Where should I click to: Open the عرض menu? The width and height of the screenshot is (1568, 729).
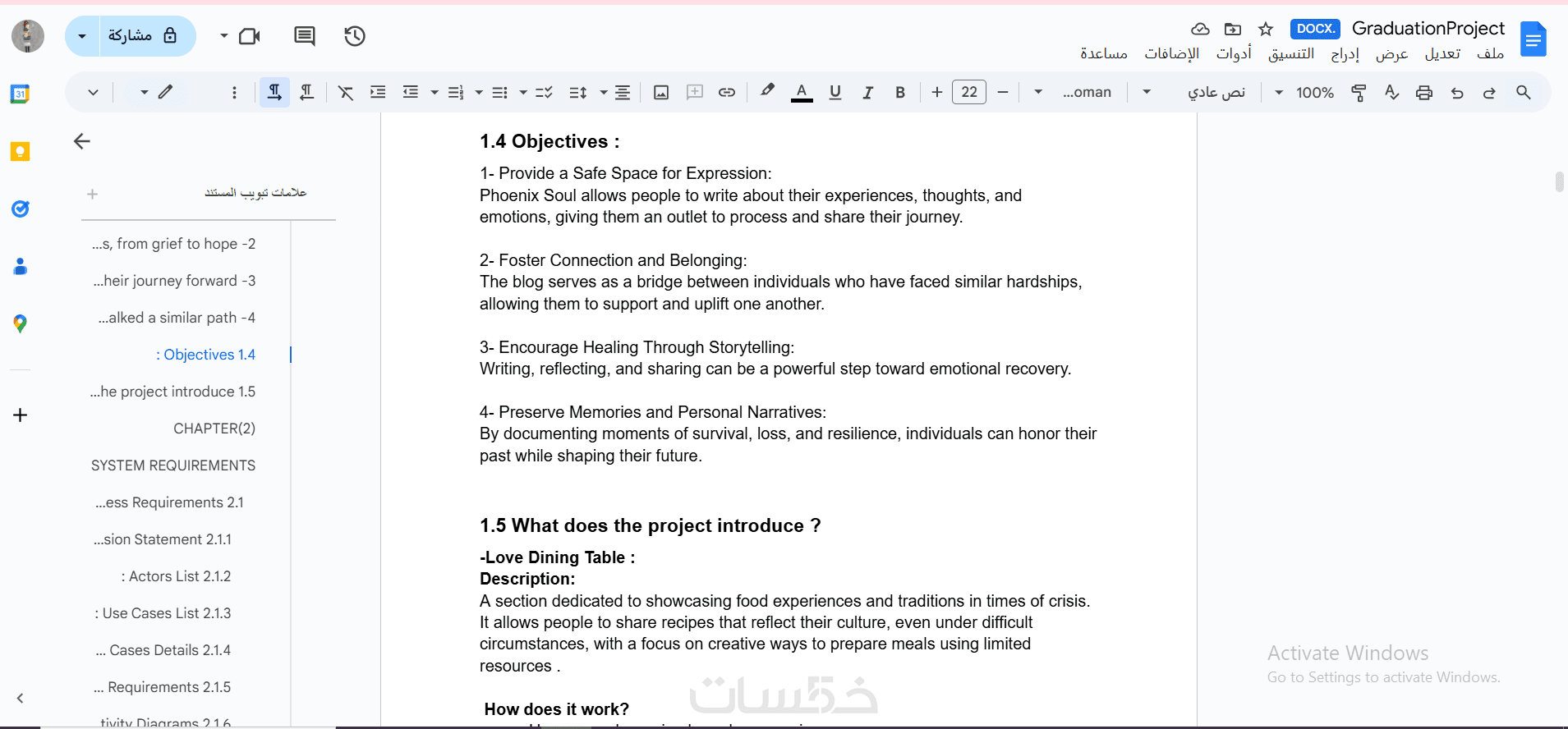pyautogui.click(x=1392, y=53)
